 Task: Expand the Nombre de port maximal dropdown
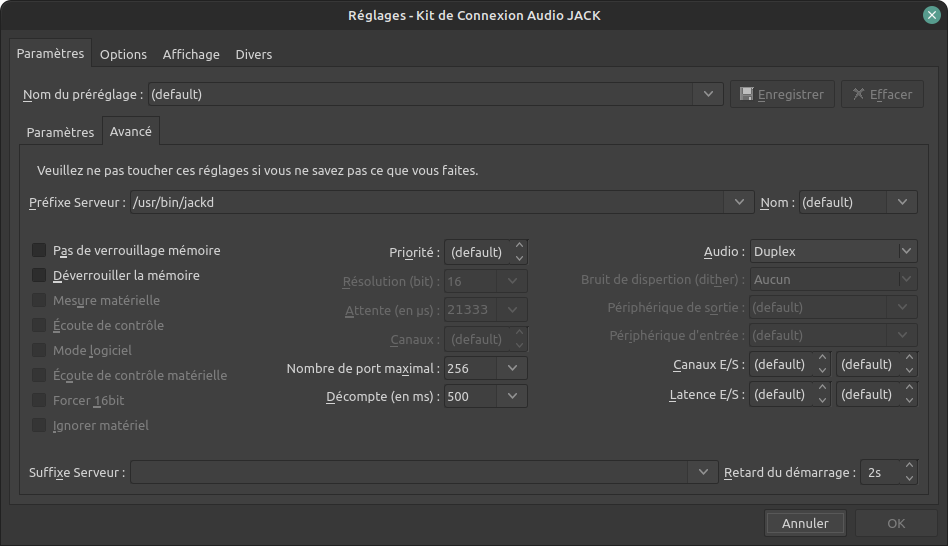pyautogui.click(x=513, y=368)
